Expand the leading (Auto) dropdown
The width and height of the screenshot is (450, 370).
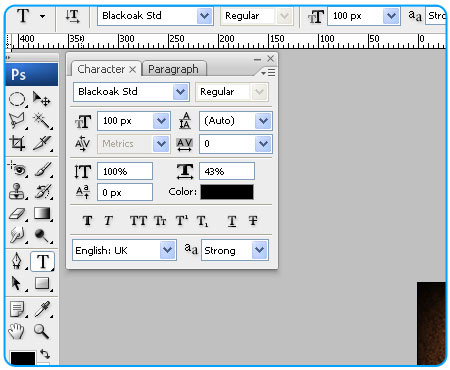click(263, 121)
